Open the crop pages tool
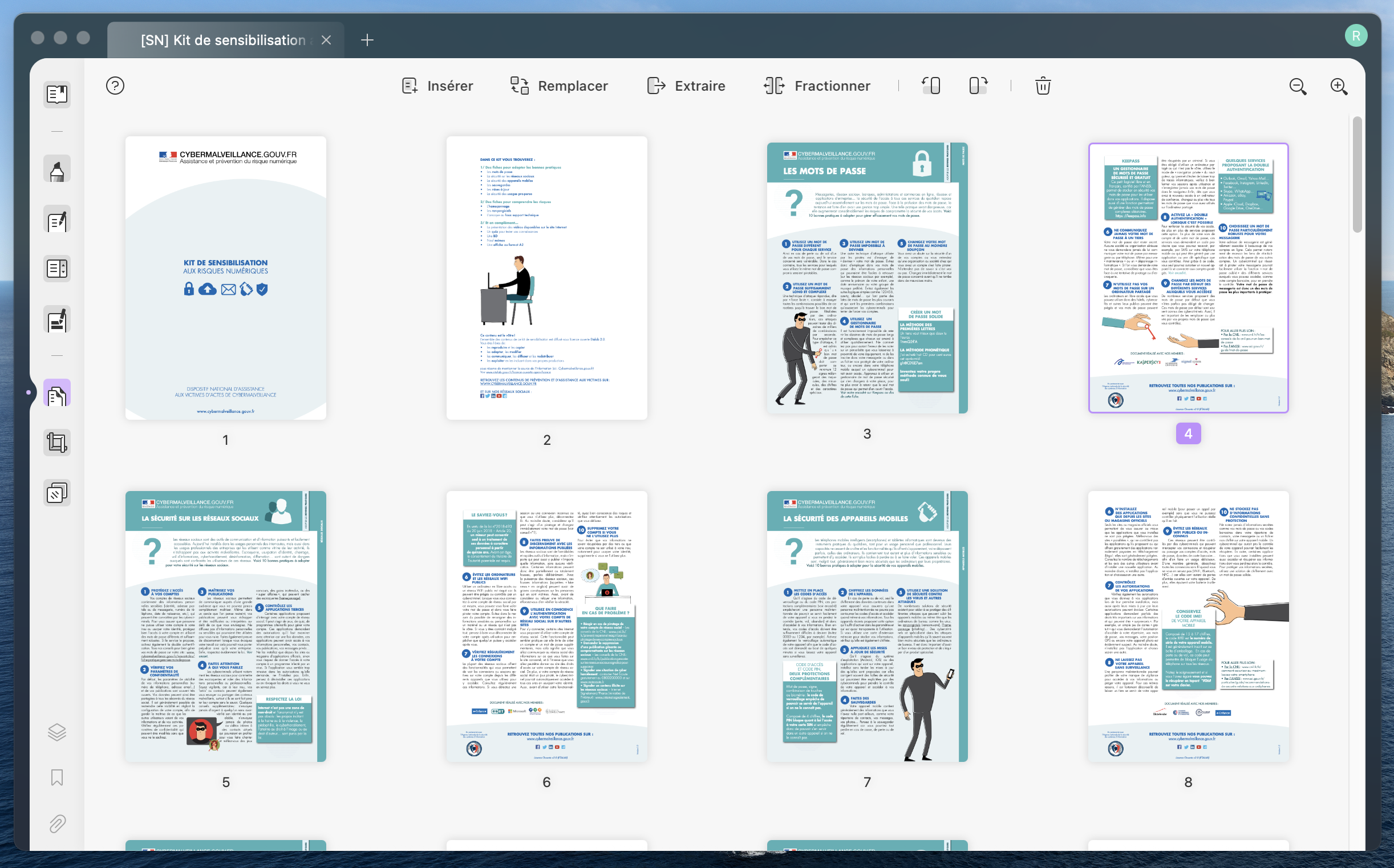 [57, 443]
